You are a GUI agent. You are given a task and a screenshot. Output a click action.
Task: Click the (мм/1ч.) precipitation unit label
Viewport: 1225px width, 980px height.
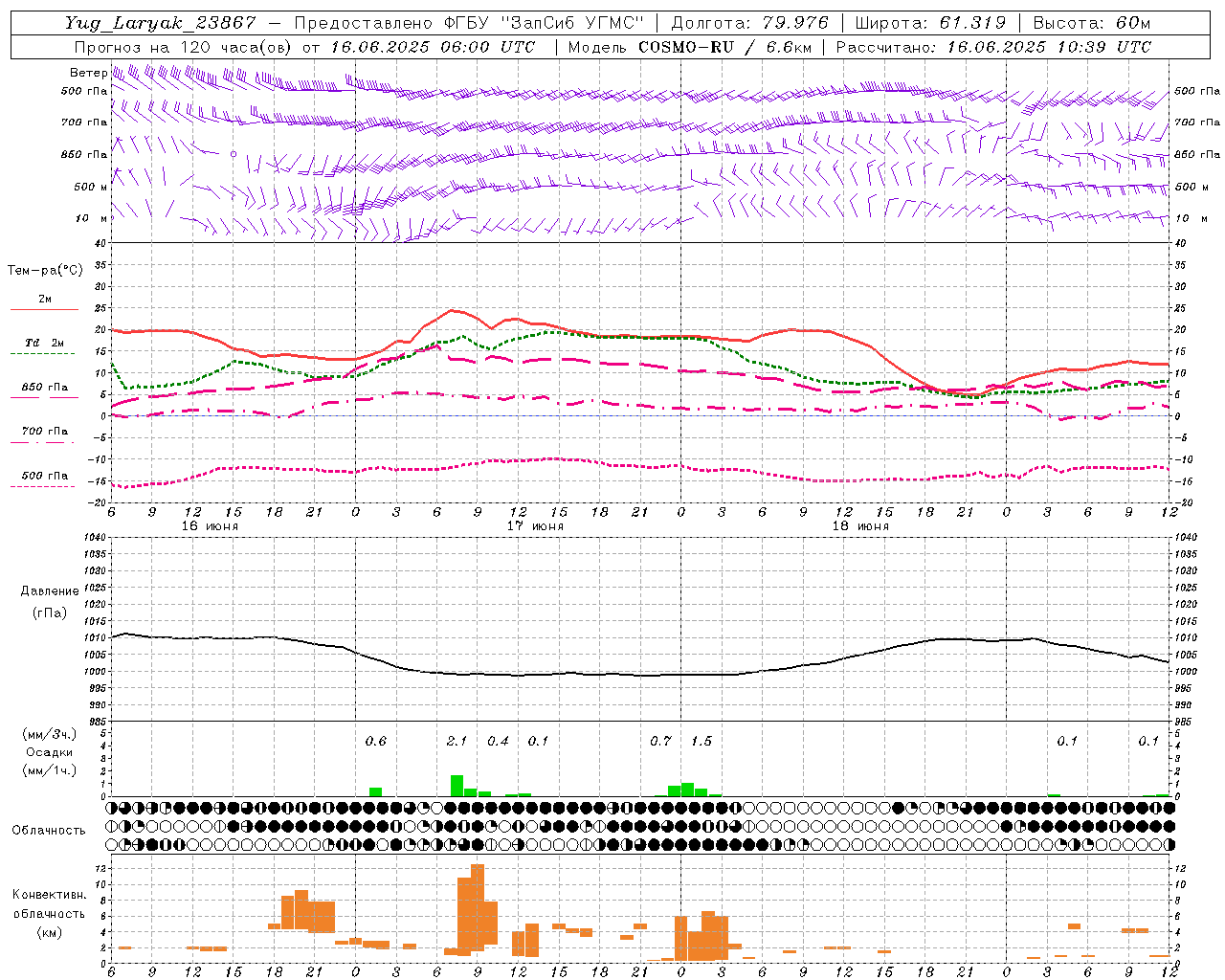tap(50, 770)
